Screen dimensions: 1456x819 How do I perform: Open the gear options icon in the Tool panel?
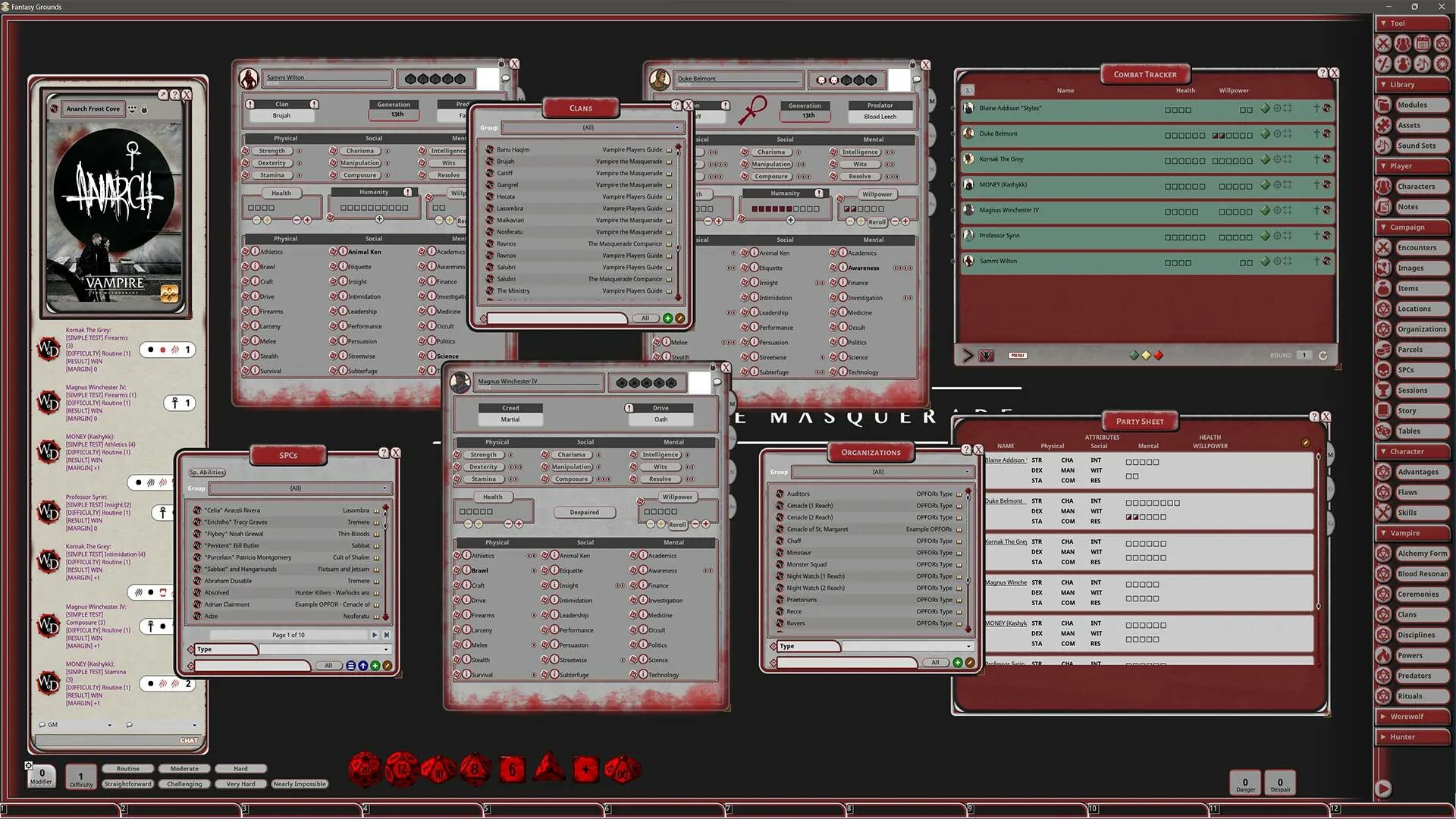pos(1442,64)
